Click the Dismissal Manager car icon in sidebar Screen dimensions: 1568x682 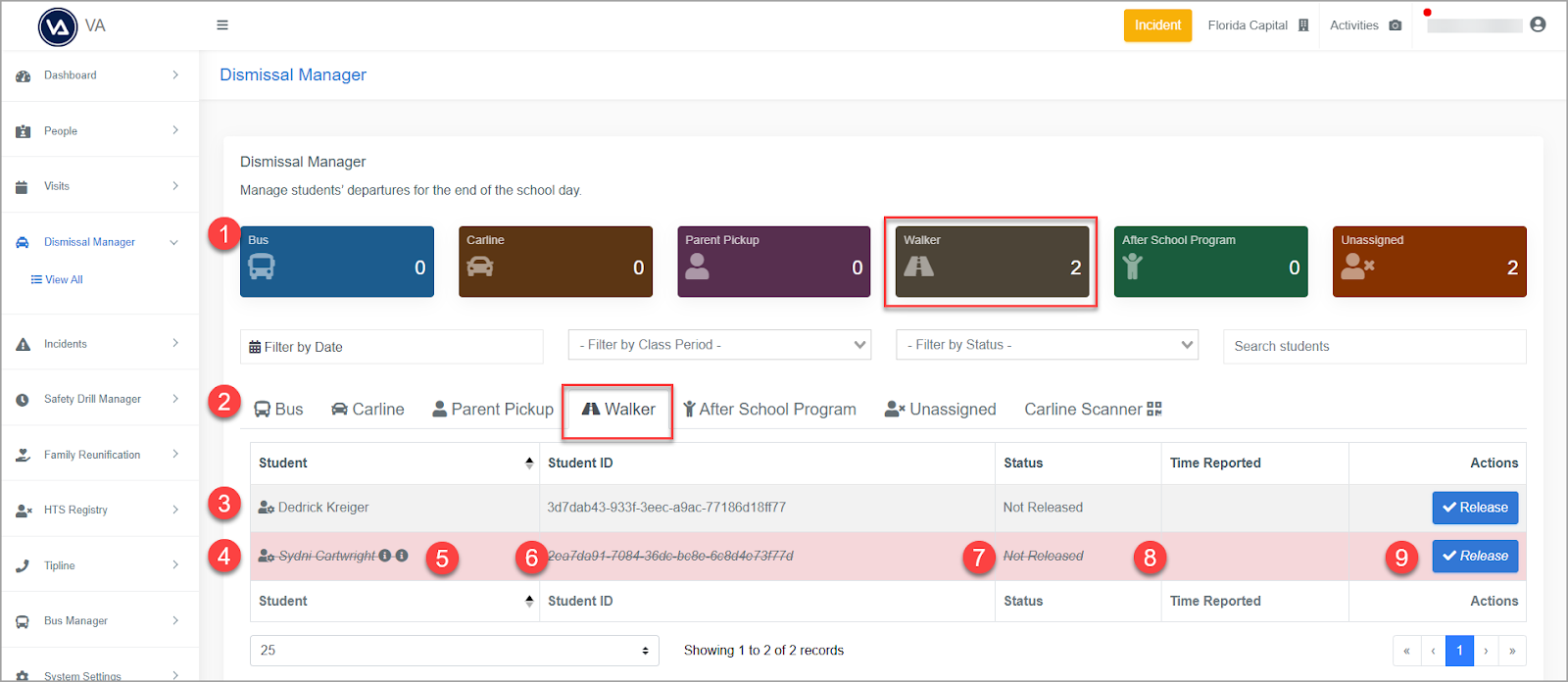pos(22,242)
